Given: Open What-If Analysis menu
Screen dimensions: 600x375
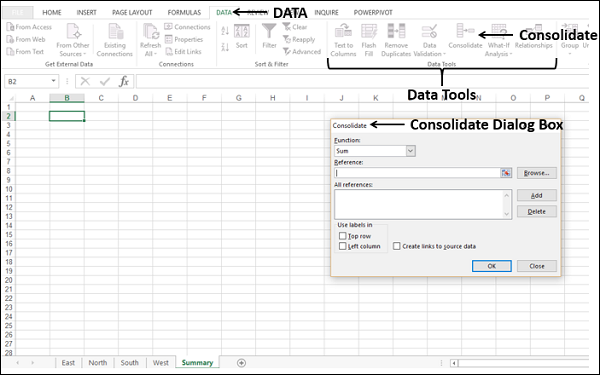Looking at the screenshot, I should [x=499, y=40].
